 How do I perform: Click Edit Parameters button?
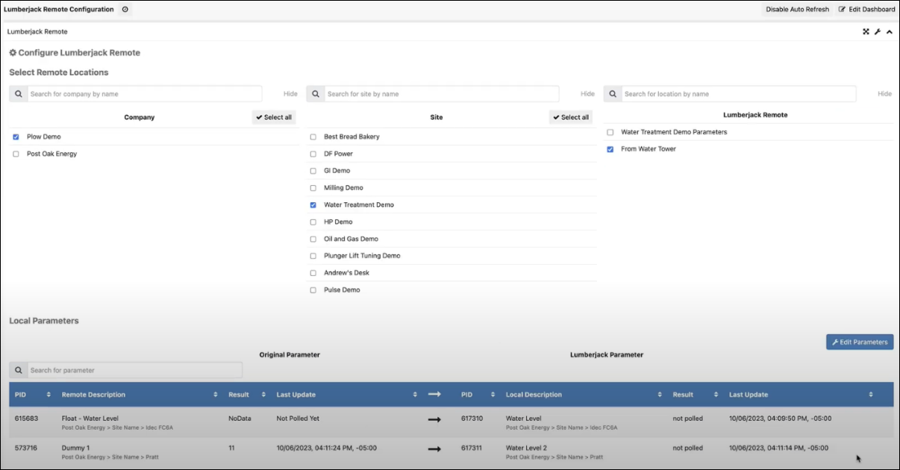coord(860,342)
